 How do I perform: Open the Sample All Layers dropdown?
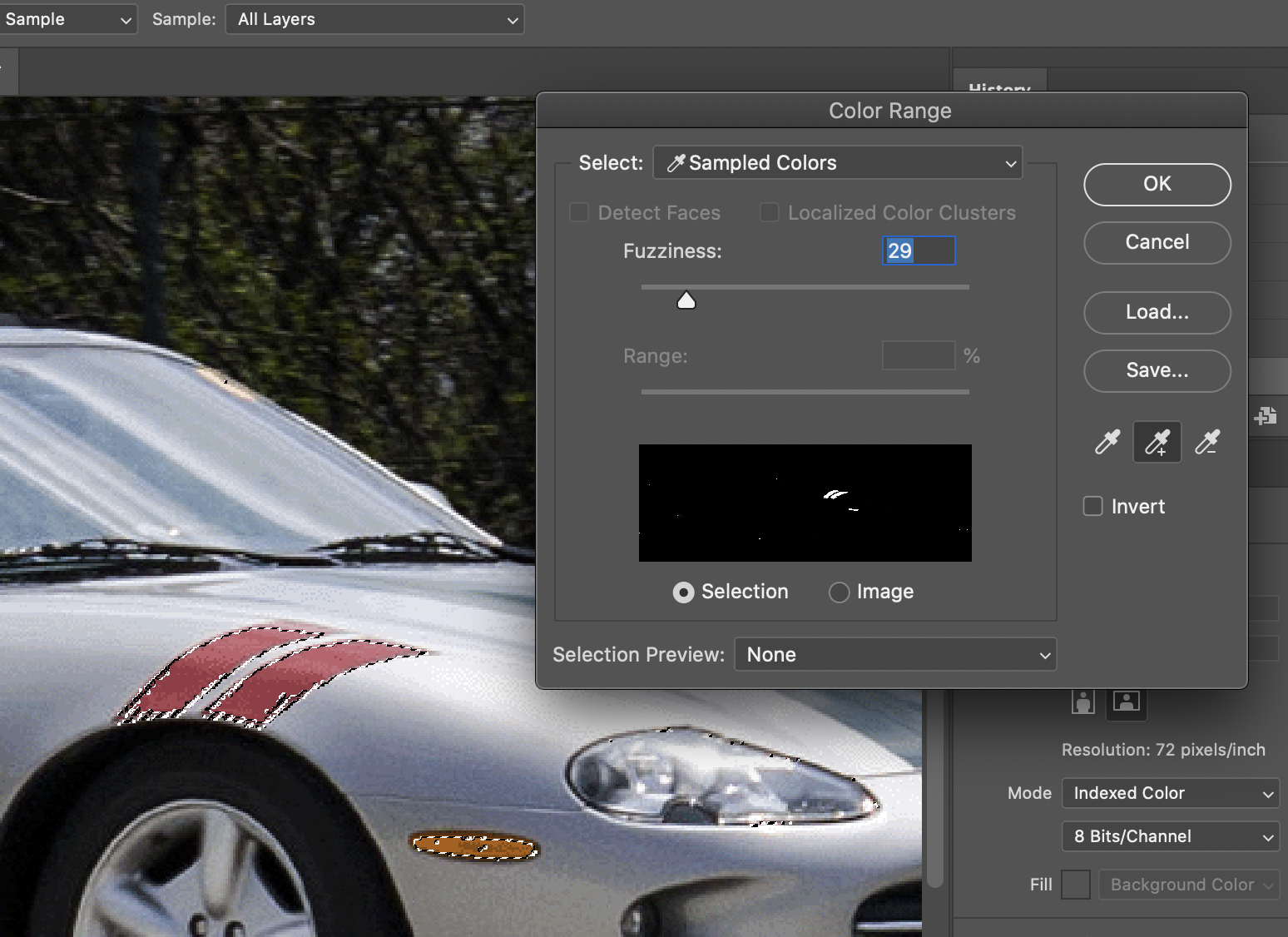click(x=374, y=19)
